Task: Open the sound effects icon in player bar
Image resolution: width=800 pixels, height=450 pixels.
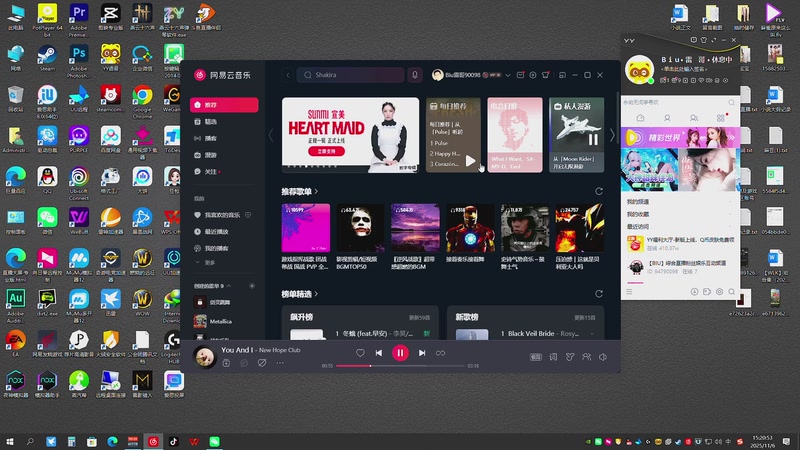Action: point(570,357)
